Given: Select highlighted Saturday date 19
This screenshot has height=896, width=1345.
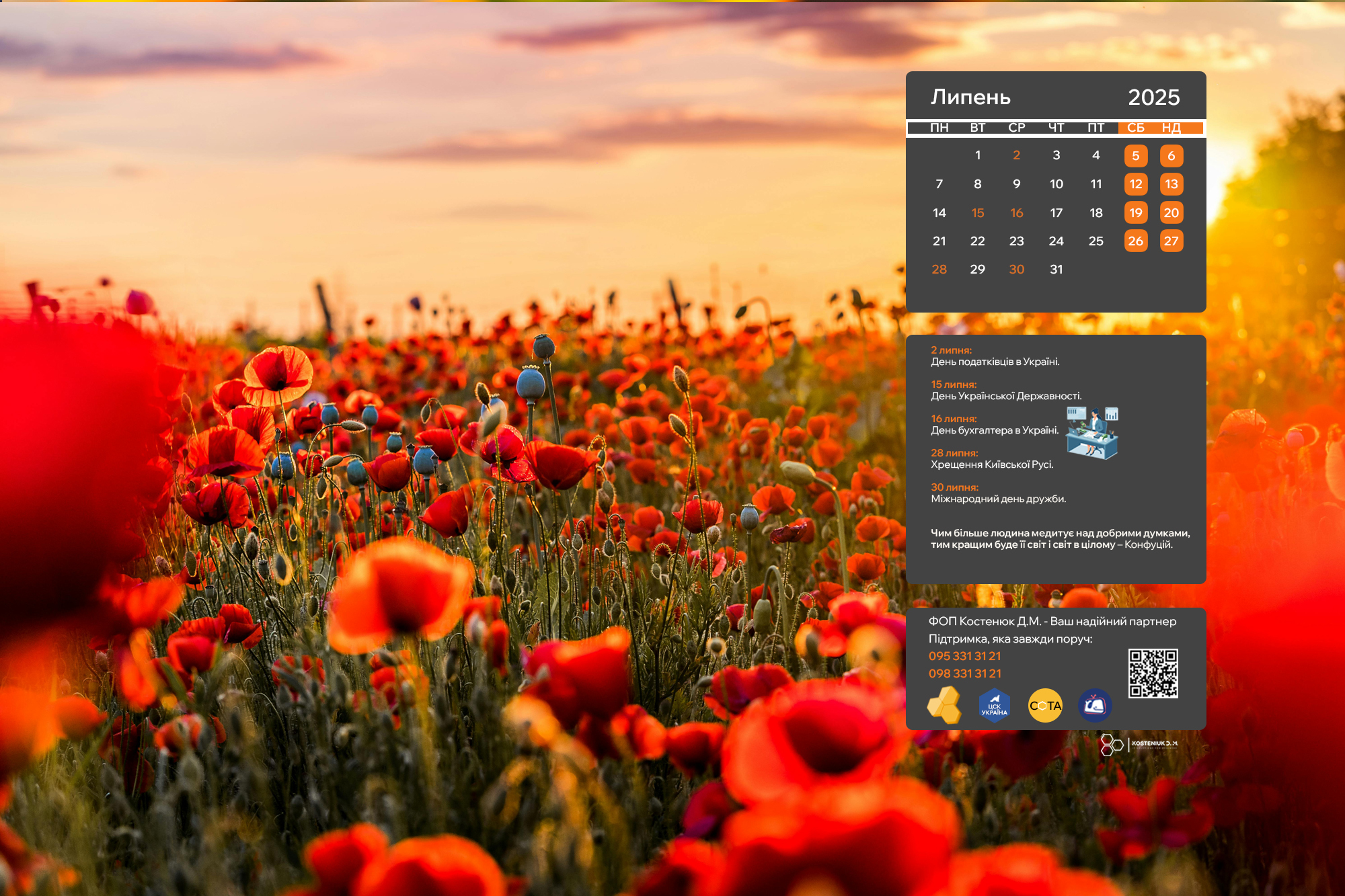Looking at the screenshot, I should 1136,213.
